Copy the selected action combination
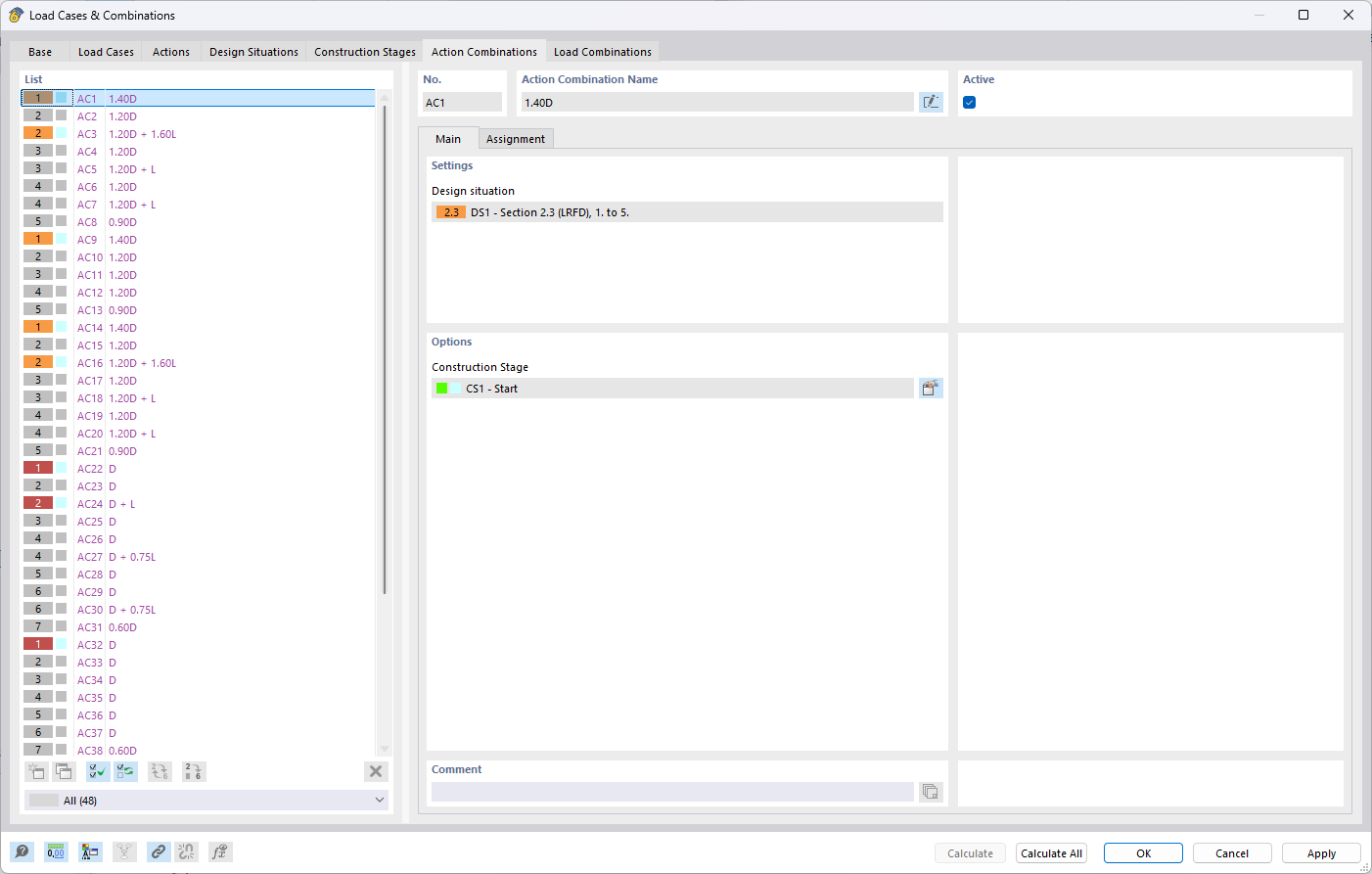 (x=65, y=771)
